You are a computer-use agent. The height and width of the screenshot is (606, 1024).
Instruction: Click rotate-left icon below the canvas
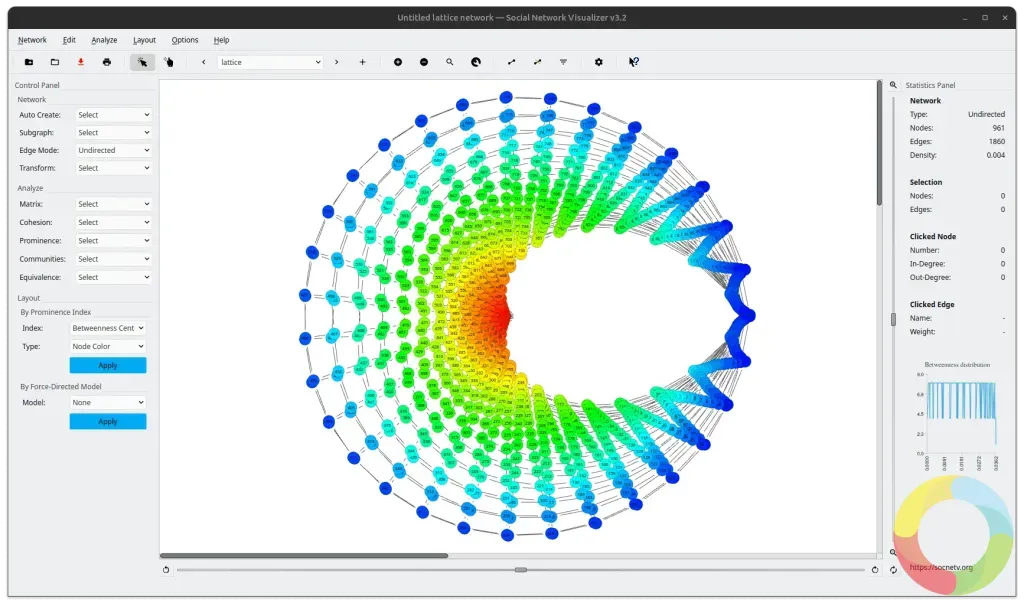pos(166,570)
